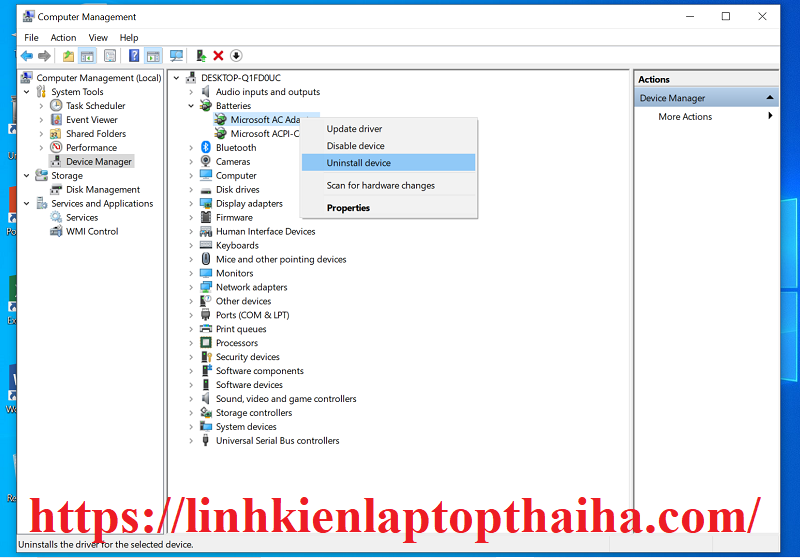Click the Back arrow toolbar icon
The height and width of the screenshot is (558, 800).
tap(26, 56)
